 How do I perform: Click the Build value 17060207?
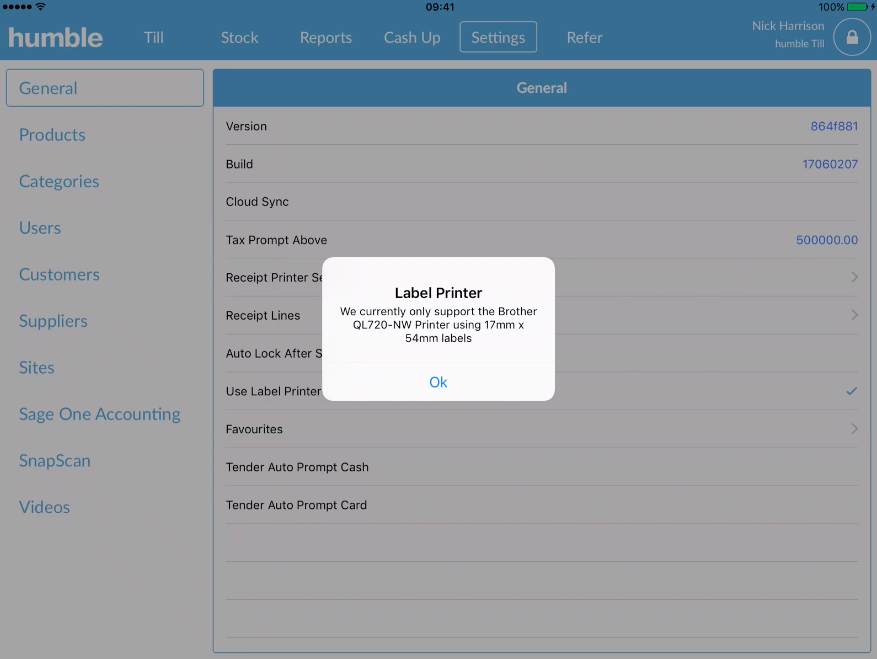coord(829,164)
